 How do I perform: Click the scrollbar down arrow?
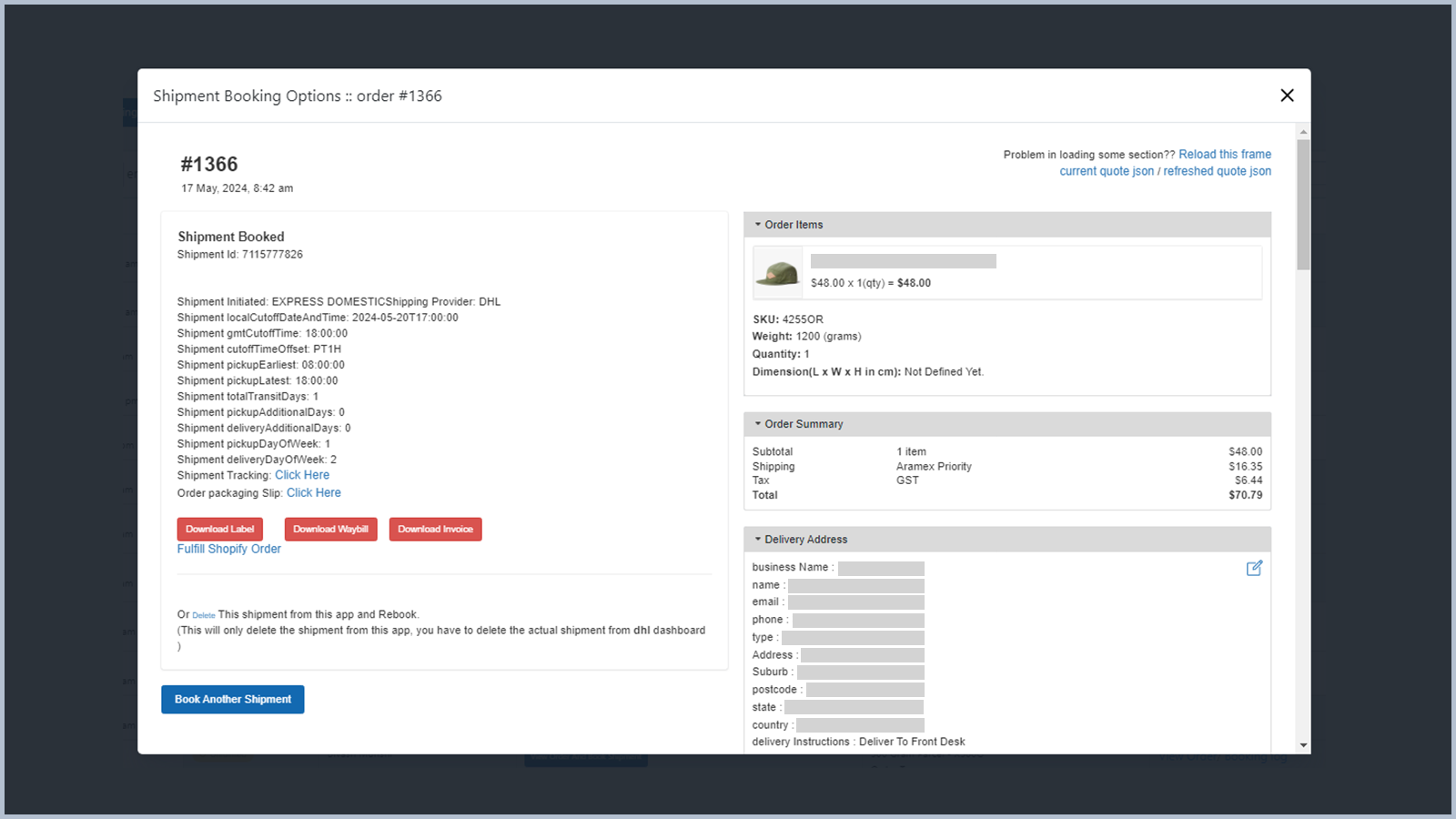pos(1303,745)
